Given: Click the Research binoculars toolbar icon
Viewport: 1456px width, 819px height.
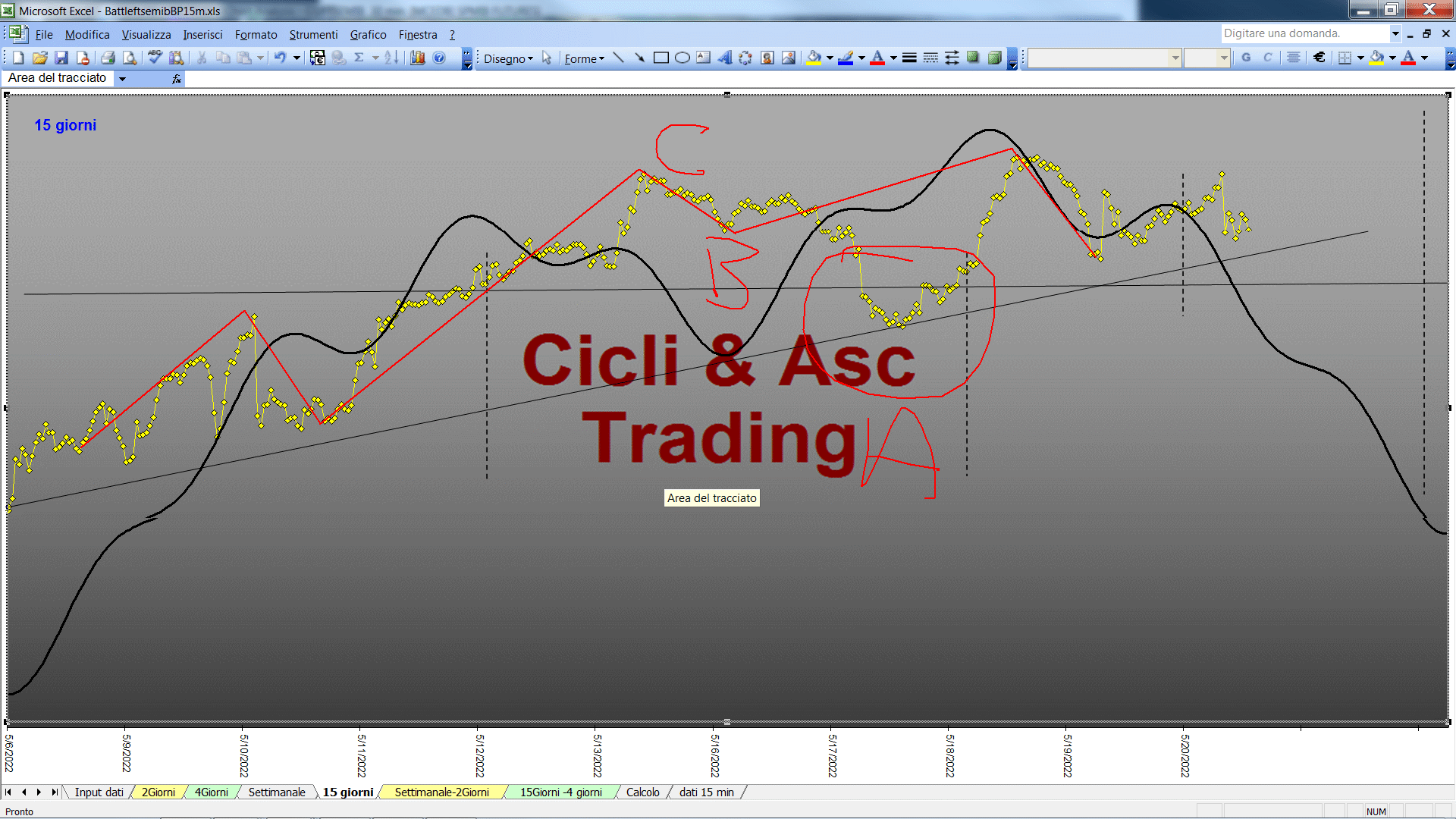Looking at the screenshot, I should pyautogui.click(x=177, y=58).
